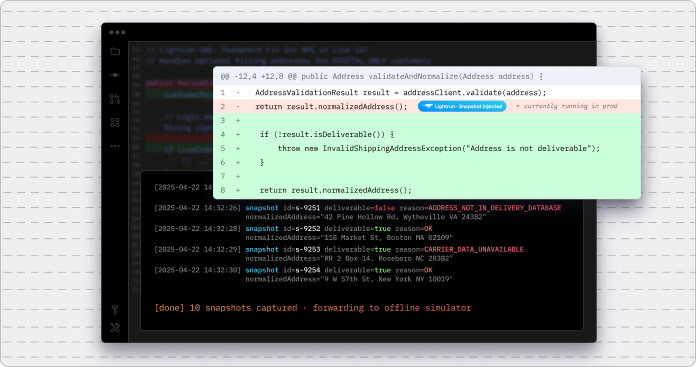Select added line "if (!result.isDeliverable()) {"
The width and height of the screenshot is (696, 367).
(x=327, y=134)
